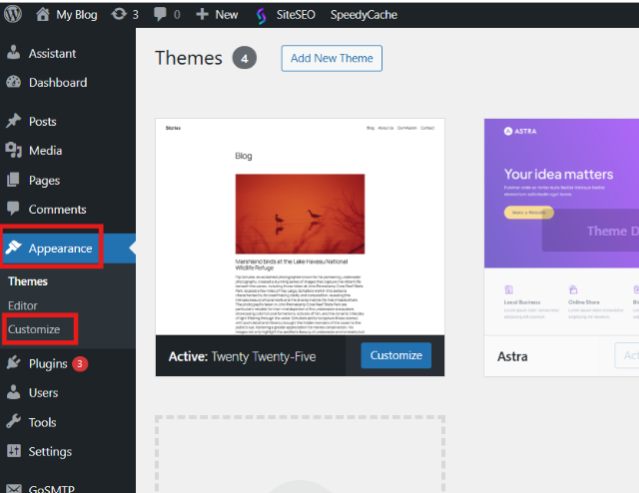
Task: Click the Themes page heading
Action: (x=188, y=58)
